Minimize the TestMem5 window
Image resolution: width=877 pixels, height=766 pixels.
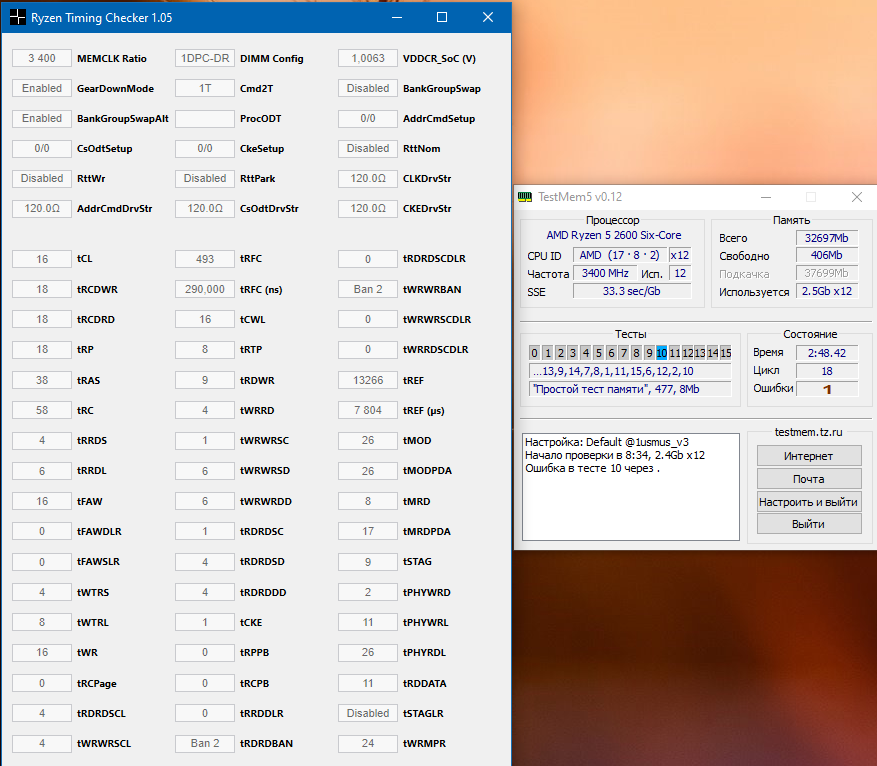pyautogui.click(x=766, y=197)
